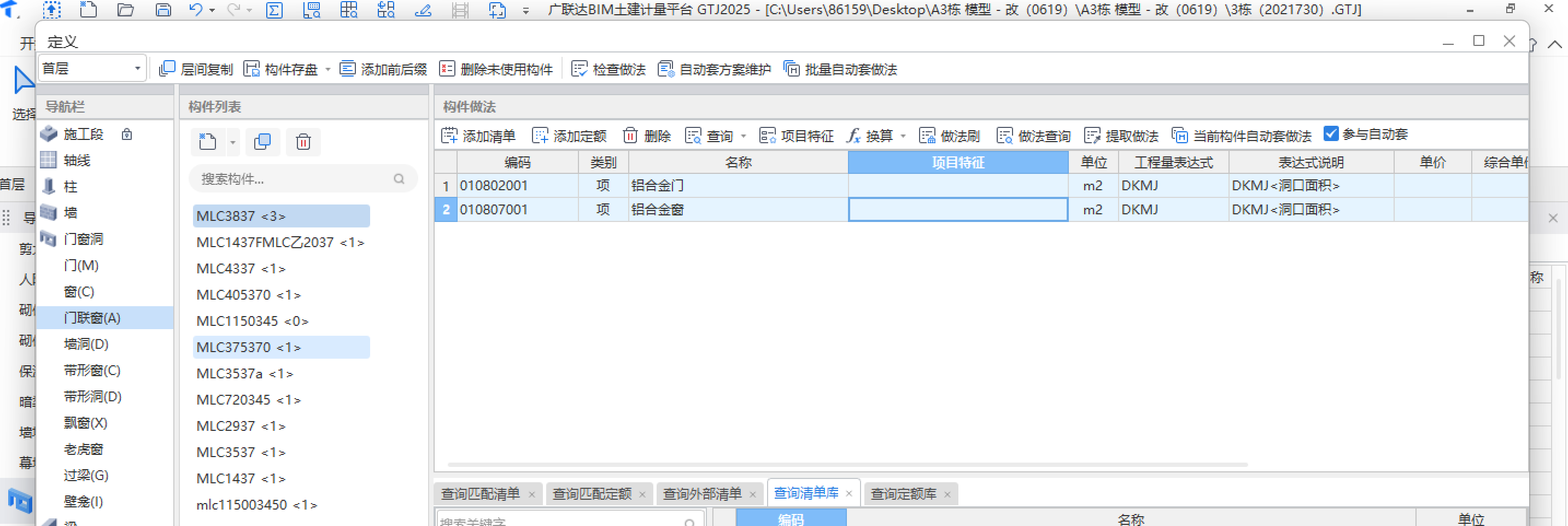This screenshot has height=526, width=1568.
Task: Expand 墙 category in navigation
Action: pyautogui.click(x=71, y=213)
